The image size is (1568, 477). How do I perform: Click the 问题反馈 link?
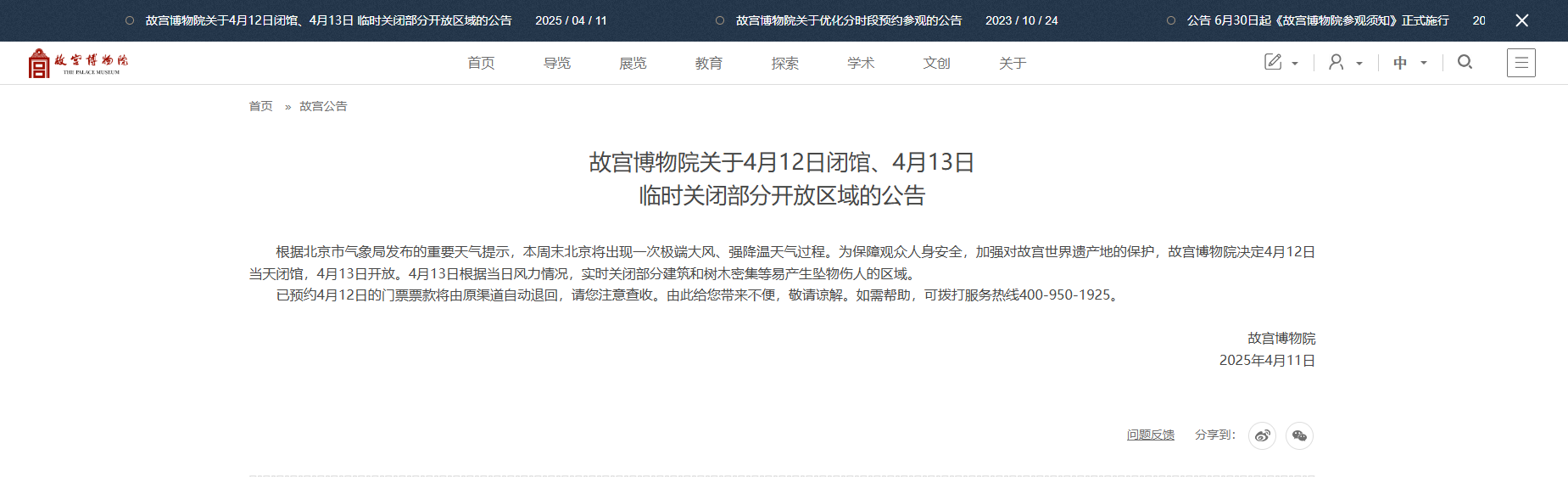pyautogui.click(x=1151, y=435)
